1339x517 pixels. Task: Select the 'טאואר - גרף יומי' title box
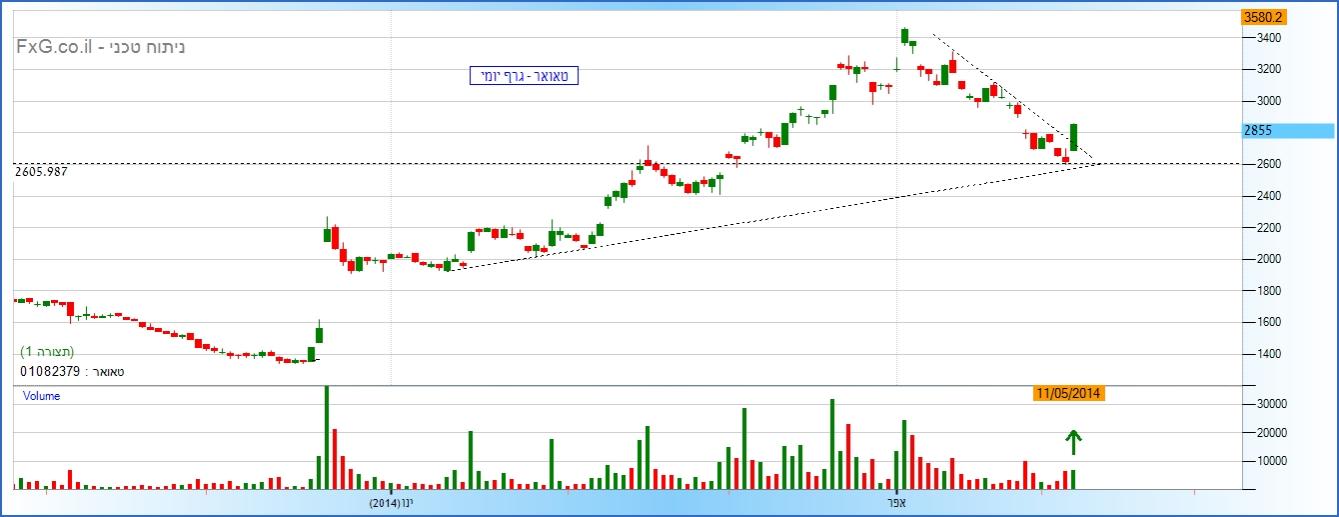(x=524, y=75)
